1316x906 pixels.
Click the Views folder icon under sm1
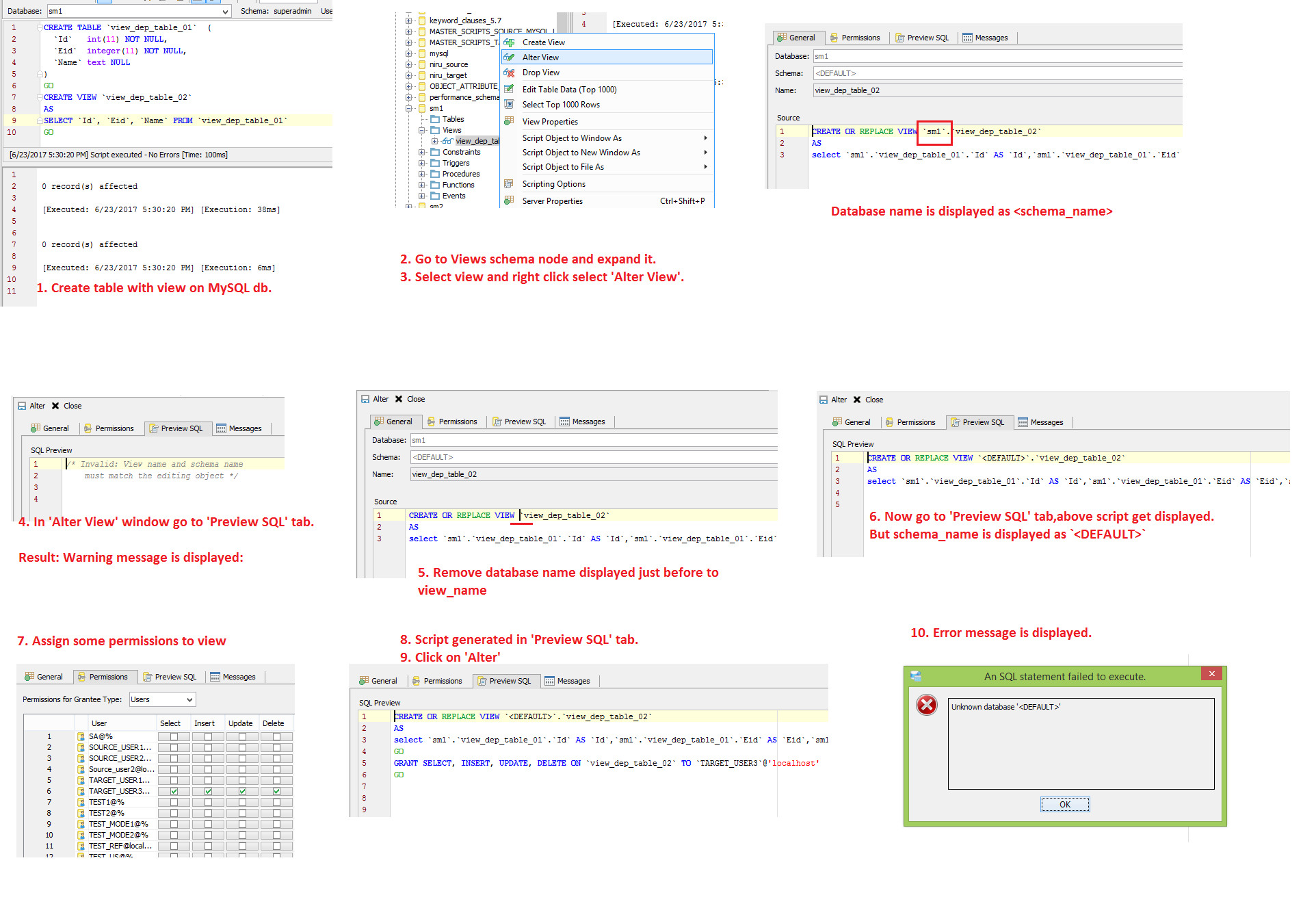click(435, 130)
